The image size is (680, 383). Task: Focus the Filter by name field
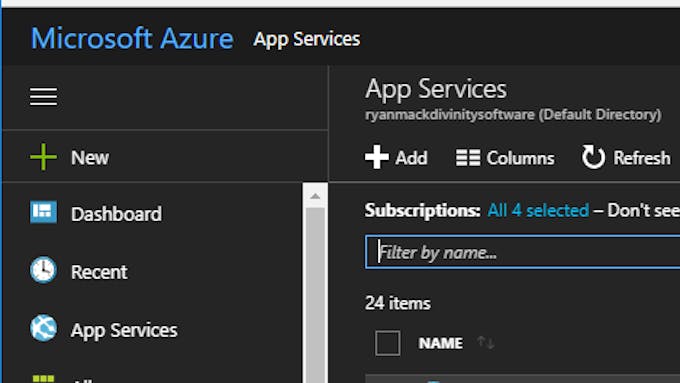523,252
